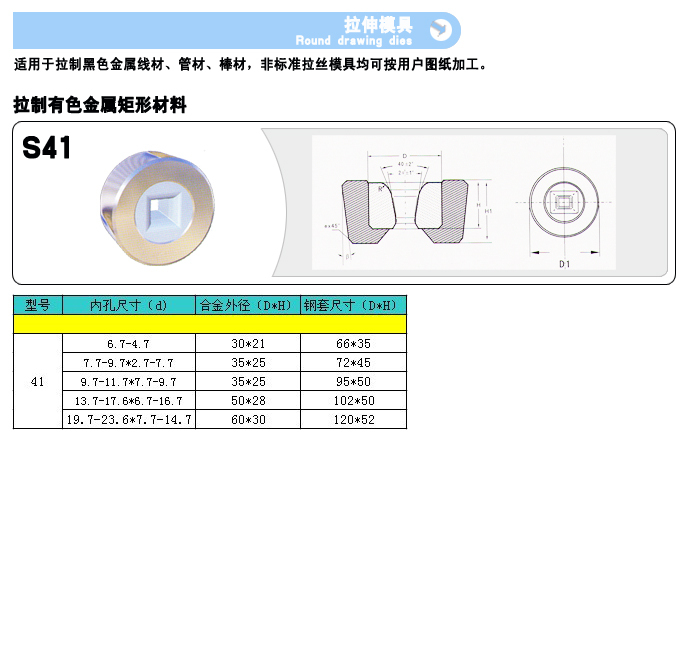Click the 6.7-4.7 inner hole size cell

coord(128,343)
